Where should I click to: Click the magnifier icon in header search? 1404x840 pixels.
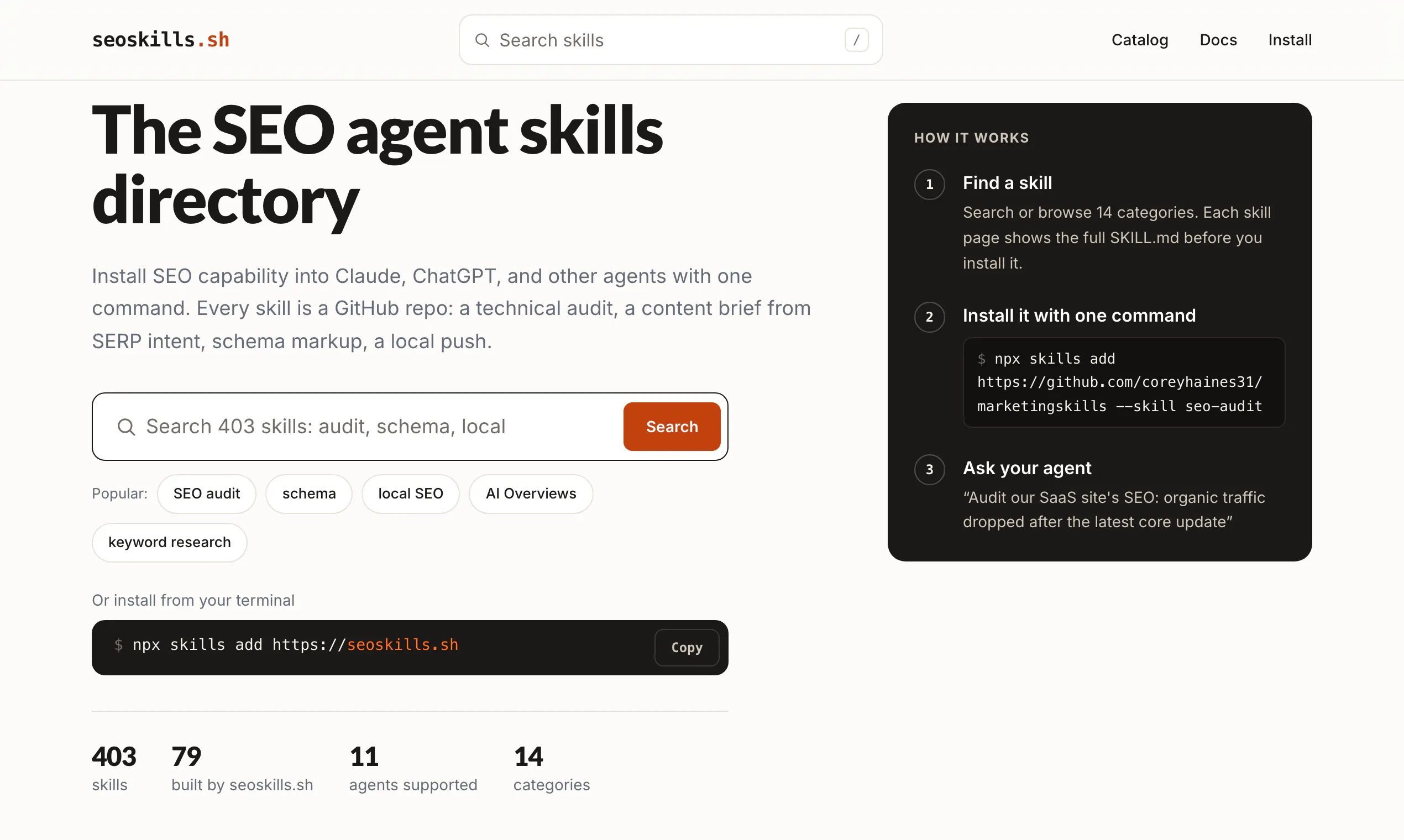(x=482, y=40)
